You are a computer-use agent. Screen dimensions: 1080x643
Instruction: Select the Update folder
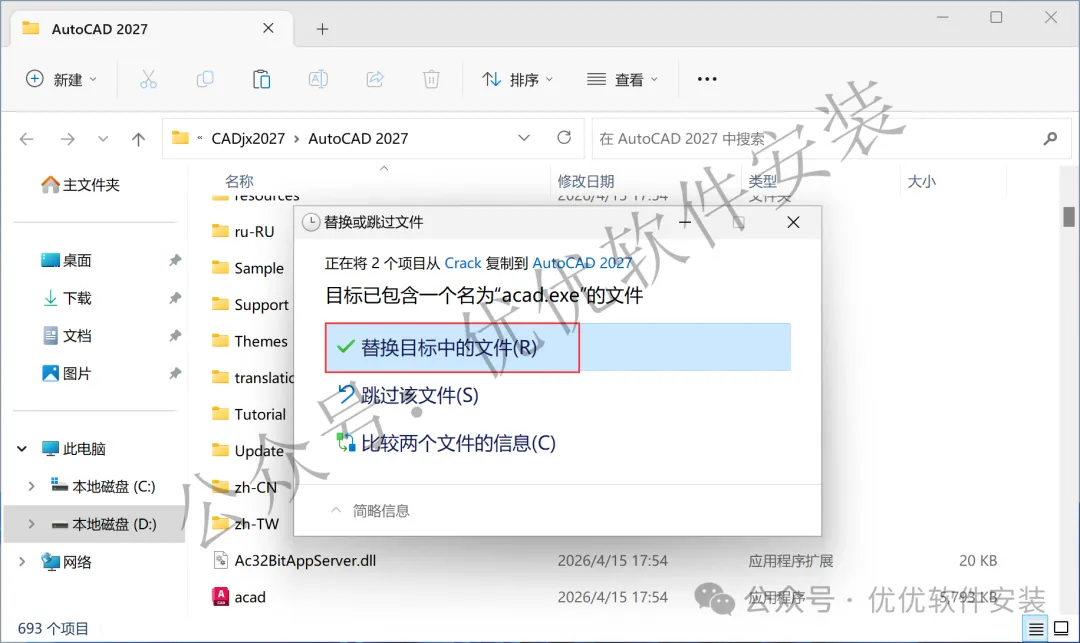point(248,450)
